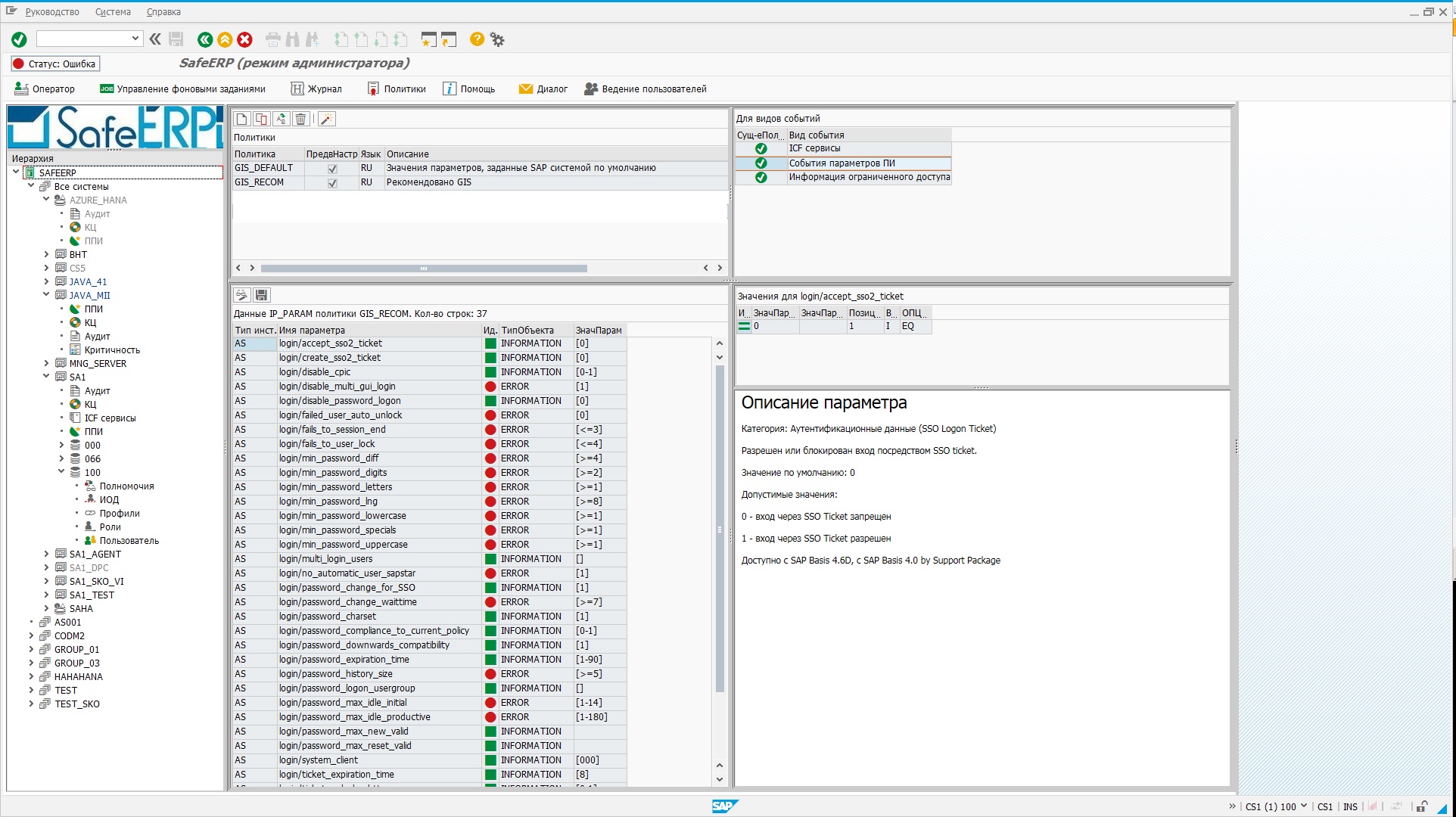This screenshot has height=817, width=1456.
Task: Open the help question mark icon
Action: coord(477,39)
